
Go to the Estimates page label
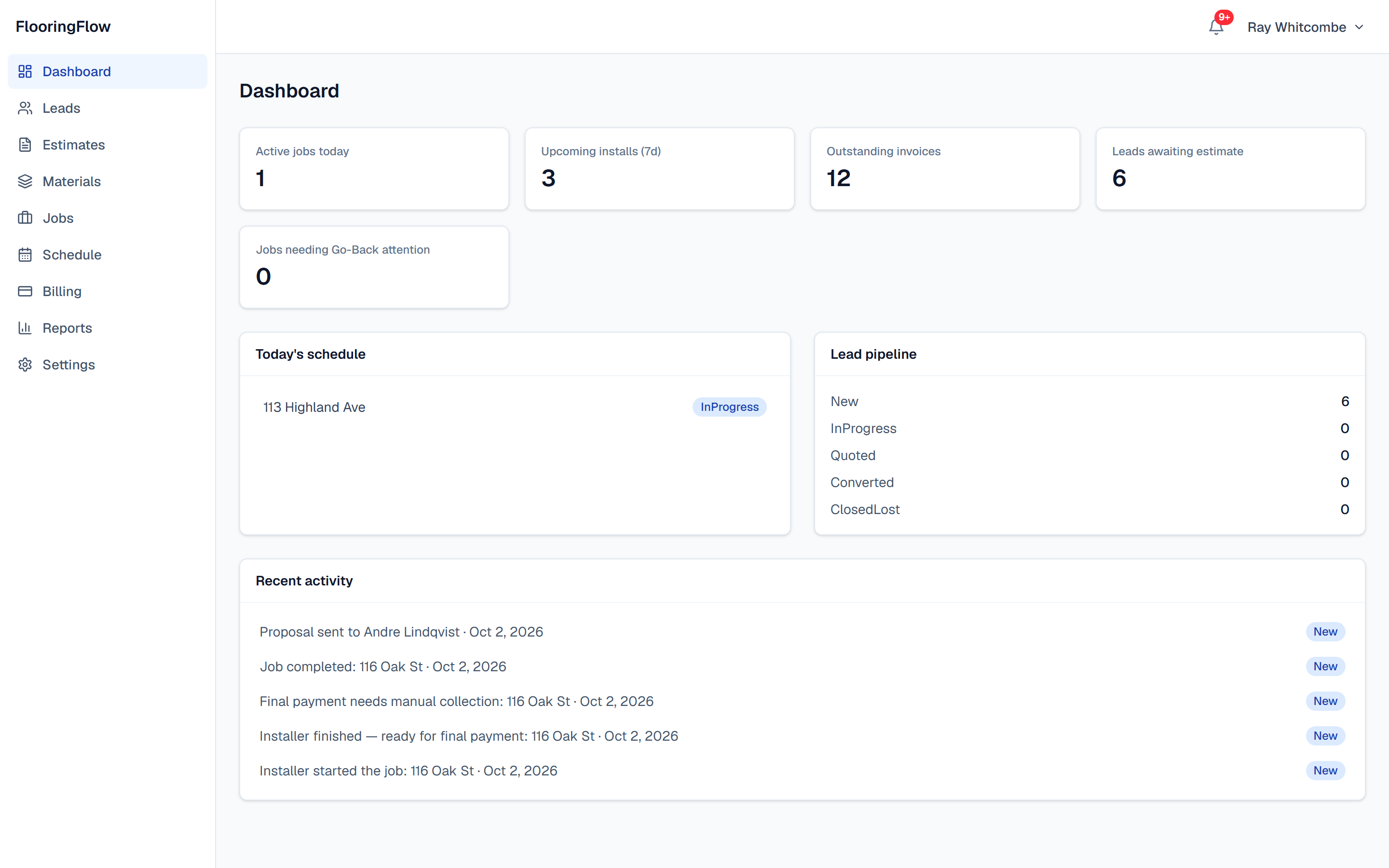tap(73, 145)
